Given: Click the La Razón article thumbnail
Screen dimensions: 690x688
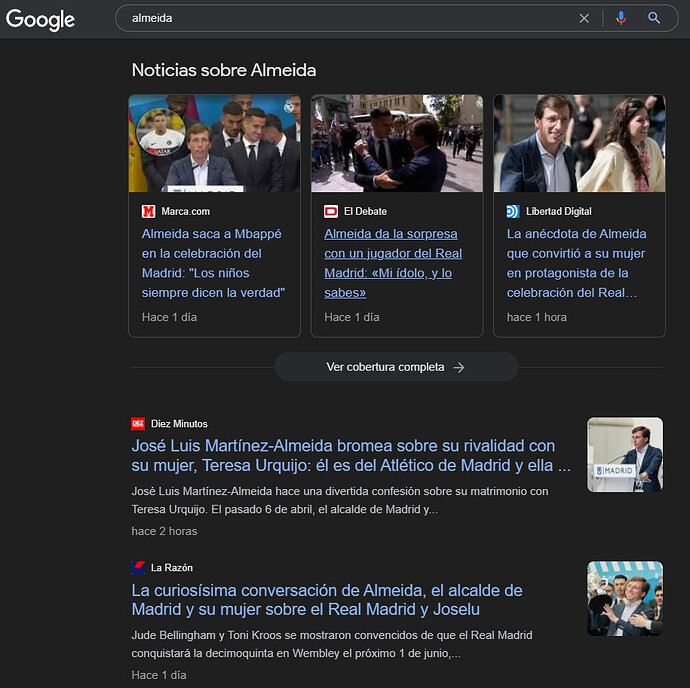Looking at the screenshot, I should coord(625,598).
